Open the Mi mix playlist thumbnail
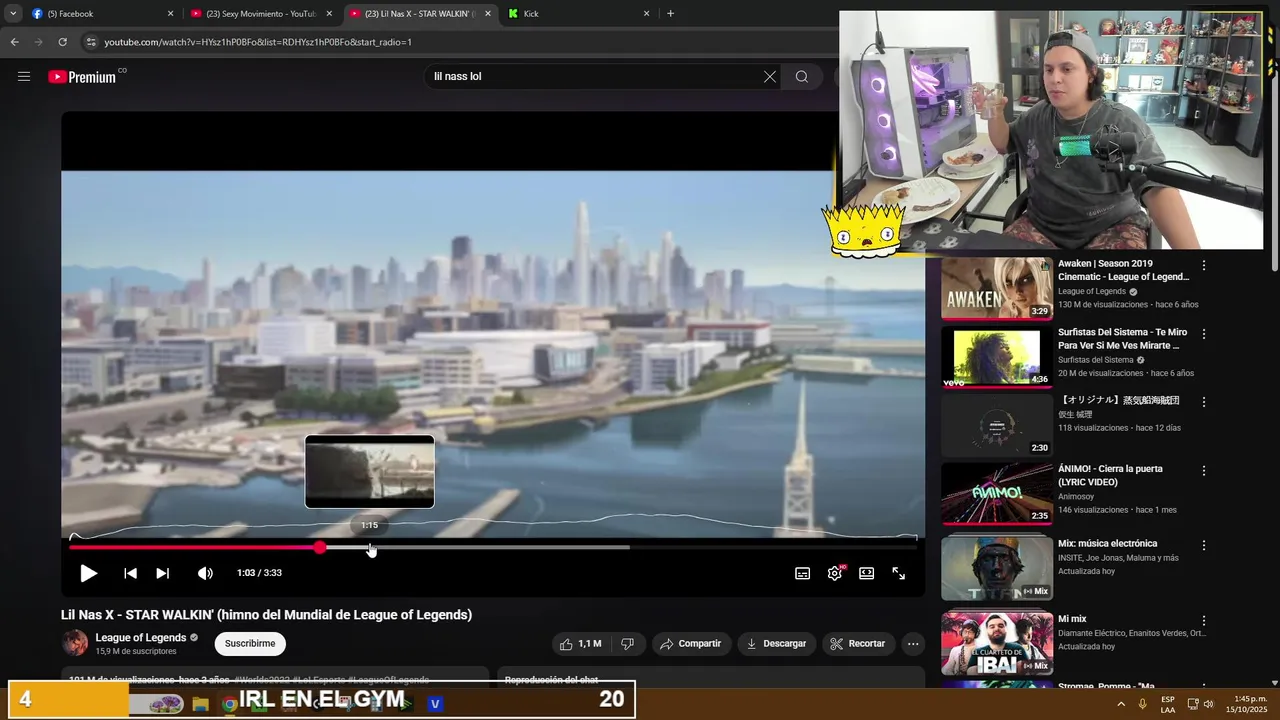 click(x=996, y=644)
